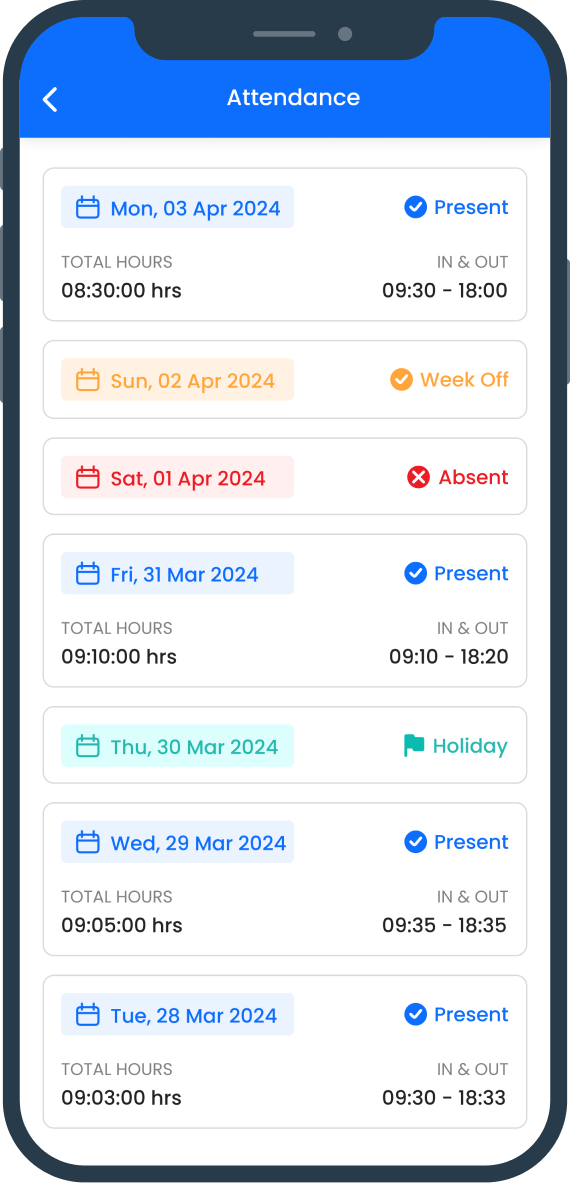Click orange calendar icon for Sun, 02 Apr
This screenshot has height=1183, width=570.
click(88, 379)
